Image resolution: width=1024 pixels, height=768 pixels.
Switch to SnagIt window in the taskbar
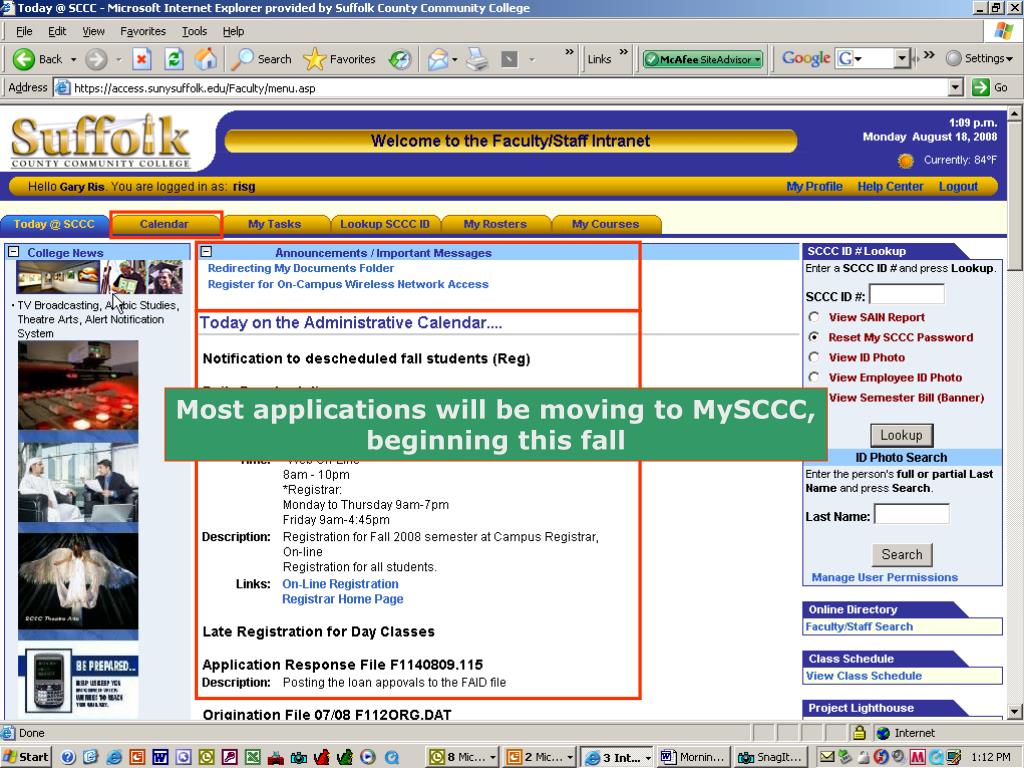pos(771,757)
